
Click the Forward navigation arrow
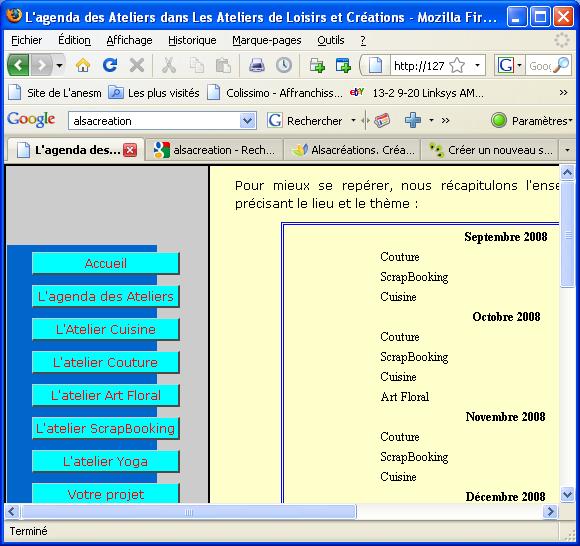41,65
